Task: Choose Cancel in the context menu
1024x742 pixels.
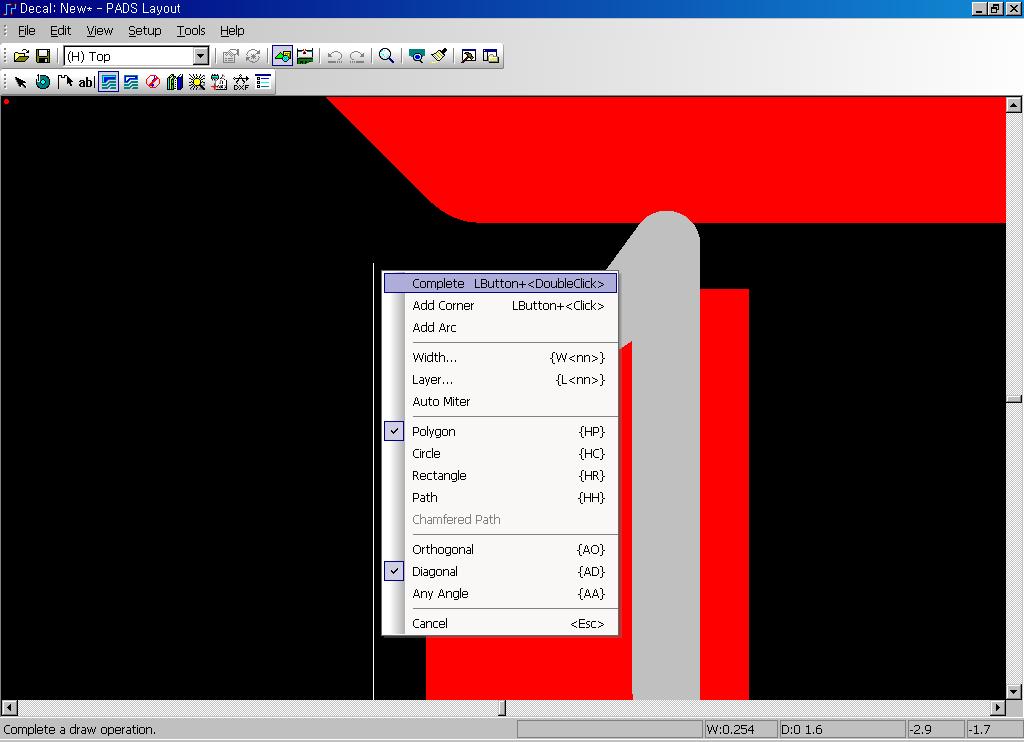Action: tap(500, 624)
